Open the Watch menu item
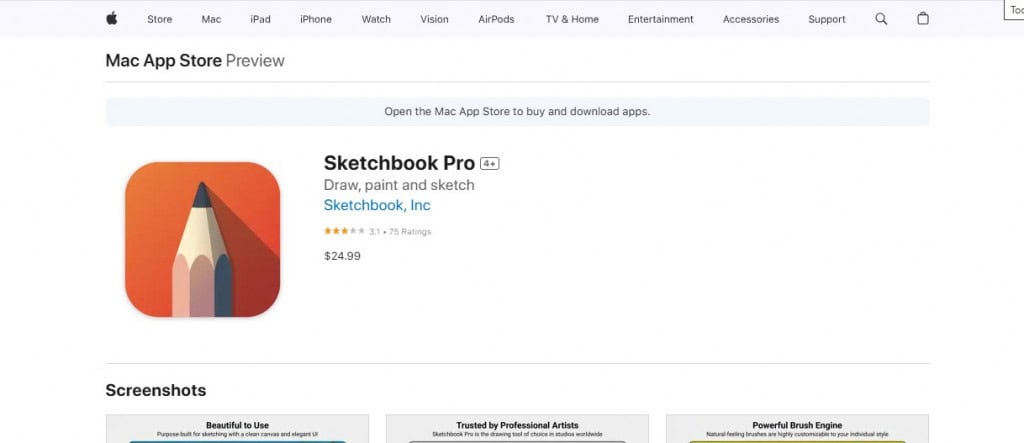This screenshot has width=1024, height=443. click(376, 19)
